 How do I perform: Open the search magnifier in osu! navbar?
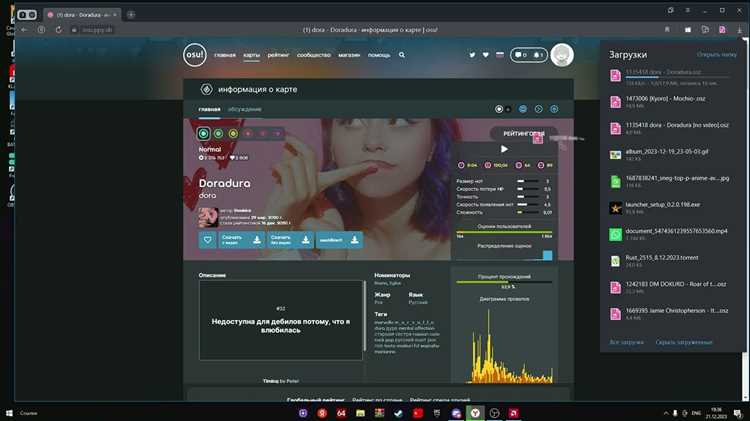coord(402,55)
